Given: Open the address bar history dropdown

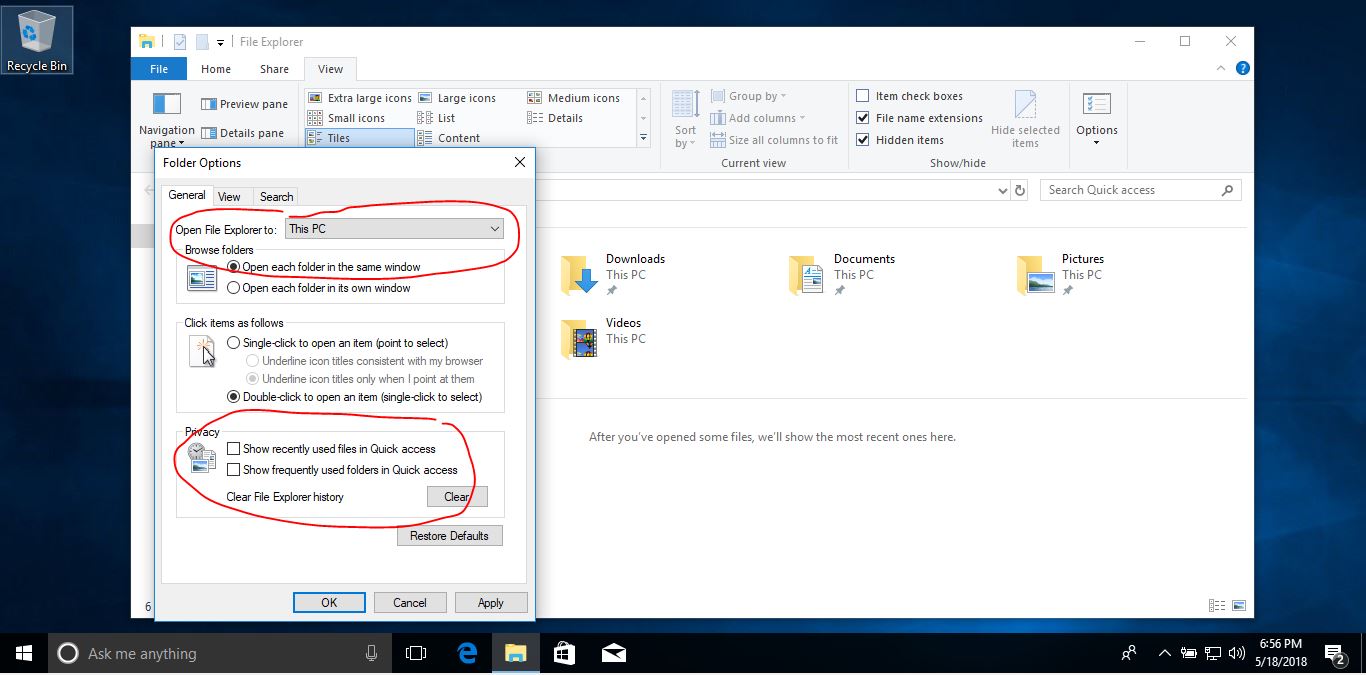Looking at the screenshot, I should 1003,190.
